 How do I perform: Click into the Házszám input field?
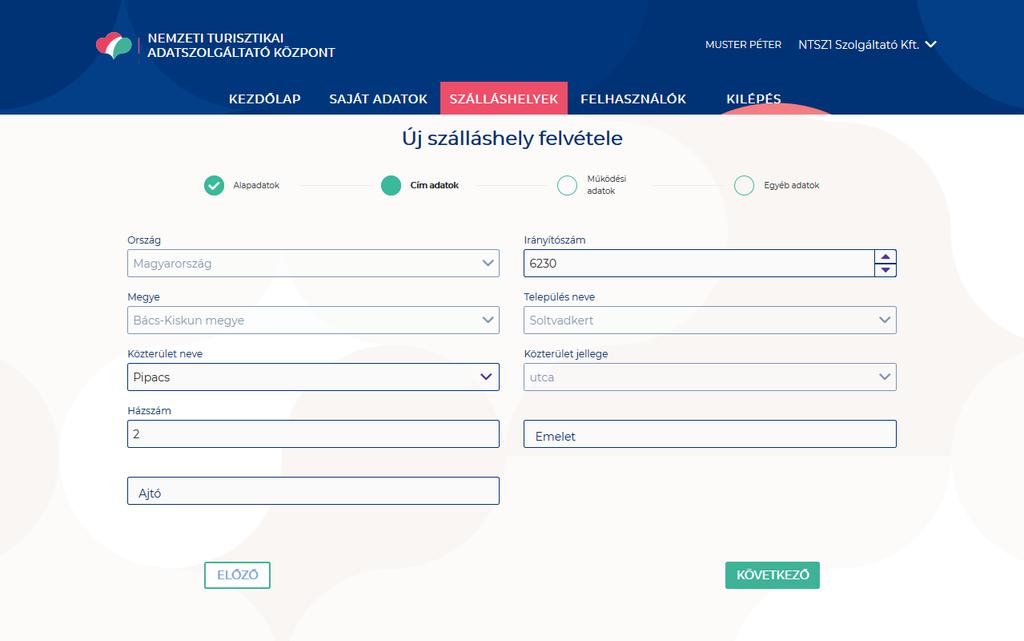click(313, 433)
